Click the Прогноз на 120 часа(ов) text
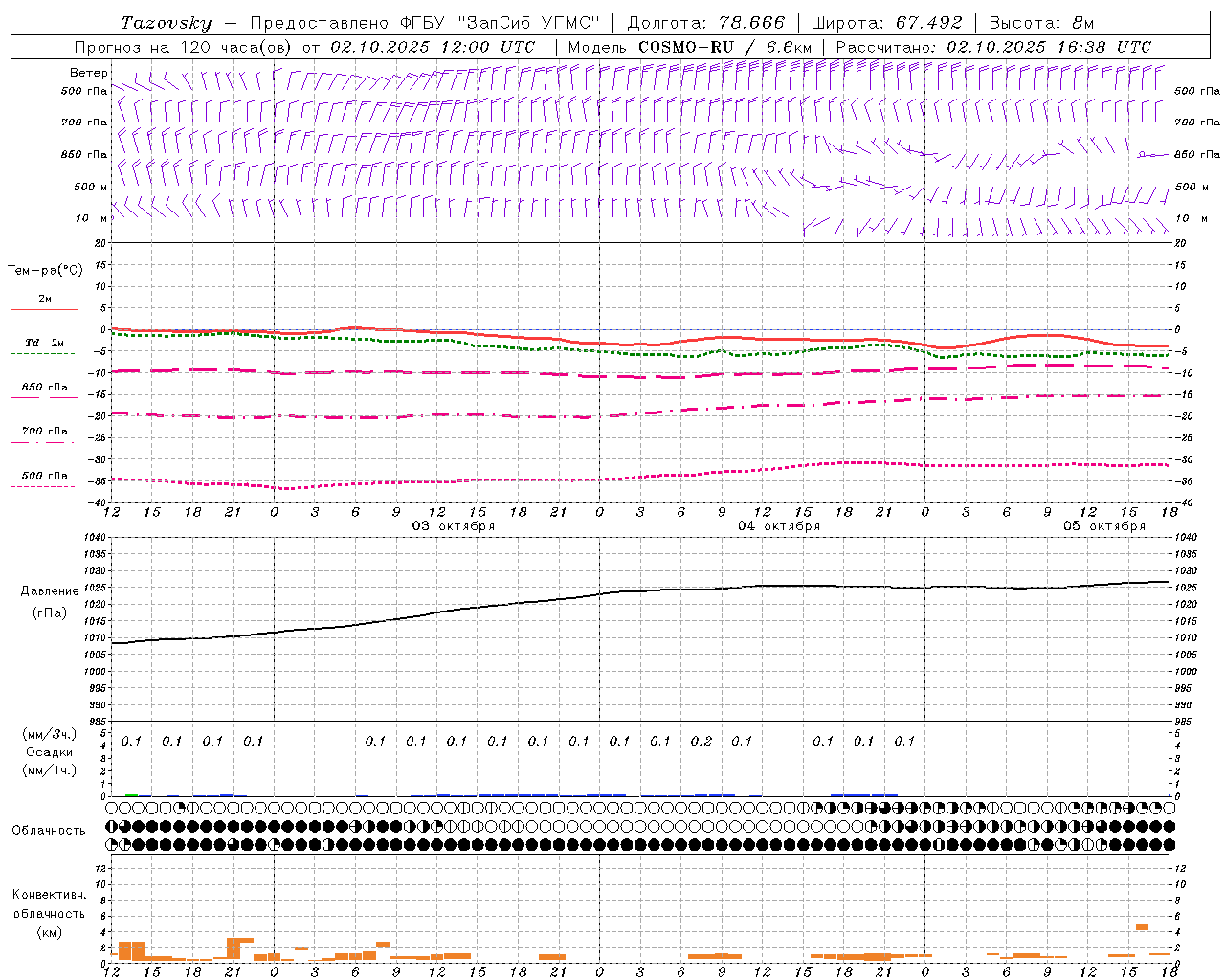Image resolution: width=1225 pixels, height=980 pixels. coord(184,47)
